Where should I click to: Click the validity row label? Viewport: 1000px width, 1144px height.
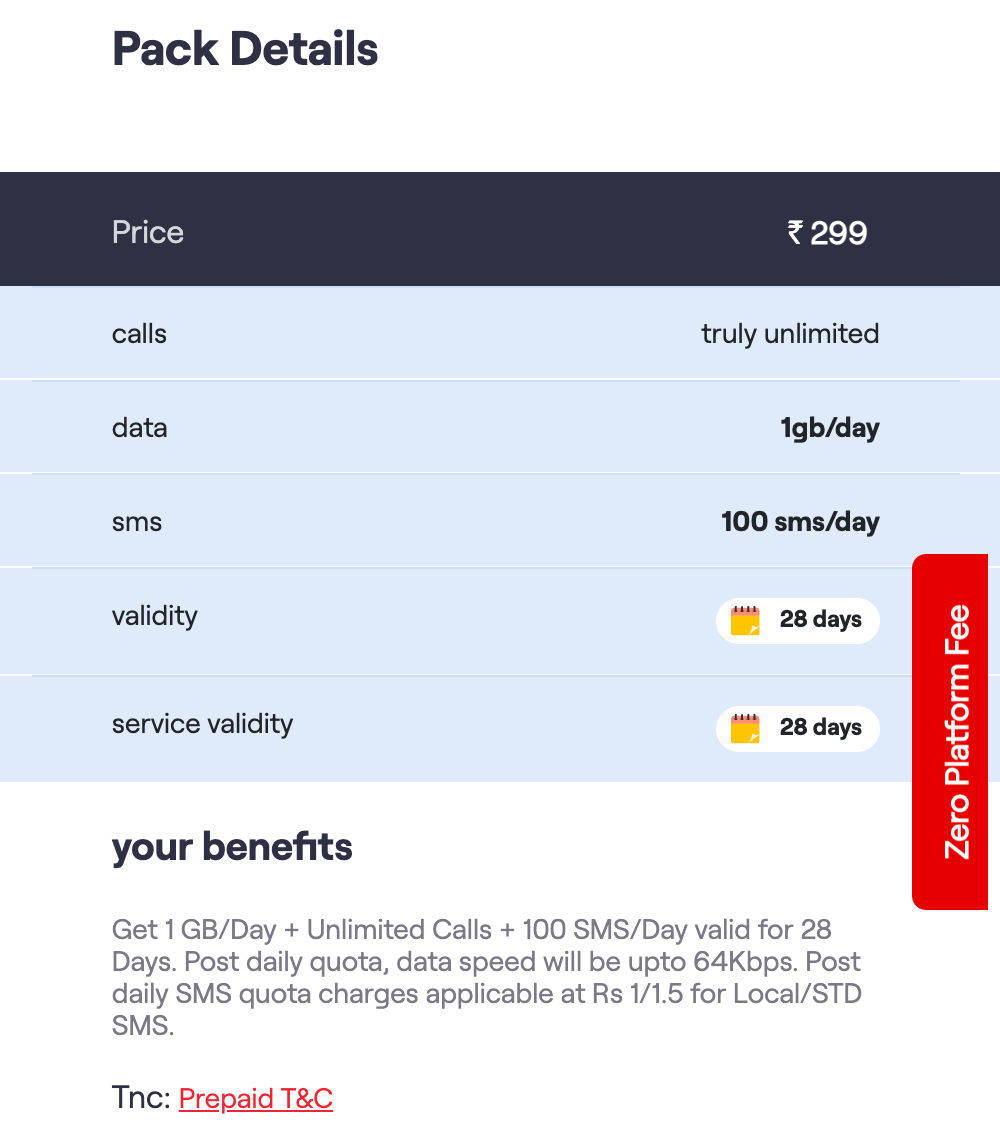click(x=155, y=616)
